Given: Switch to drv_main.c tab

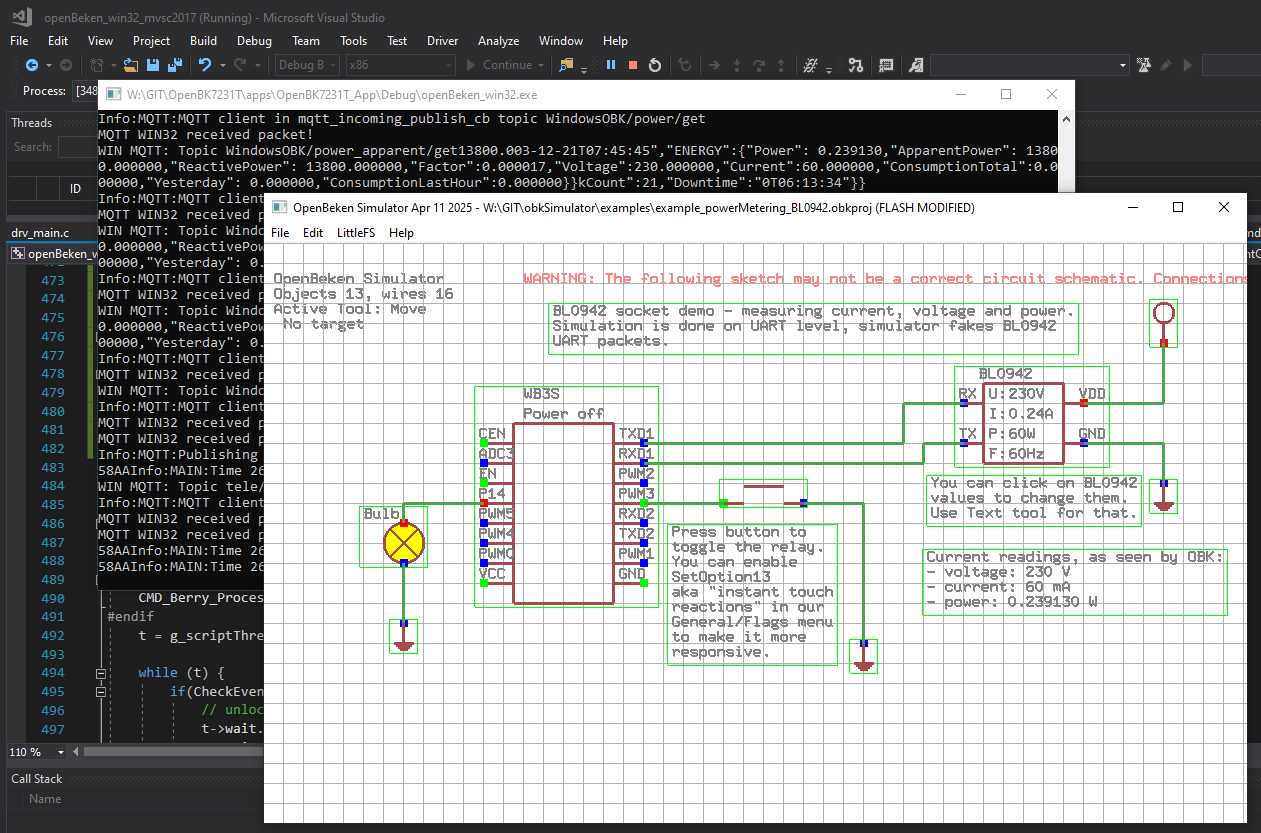Looking at the screenshot, I should click(40, 232).
